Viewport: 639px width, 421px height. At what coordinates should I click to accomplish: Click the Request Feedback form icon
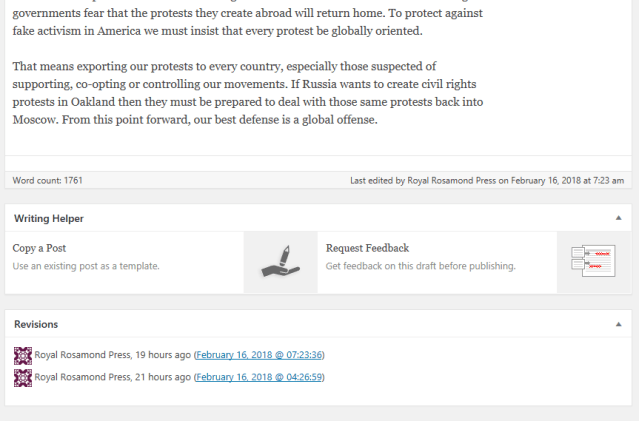point(592,262)
